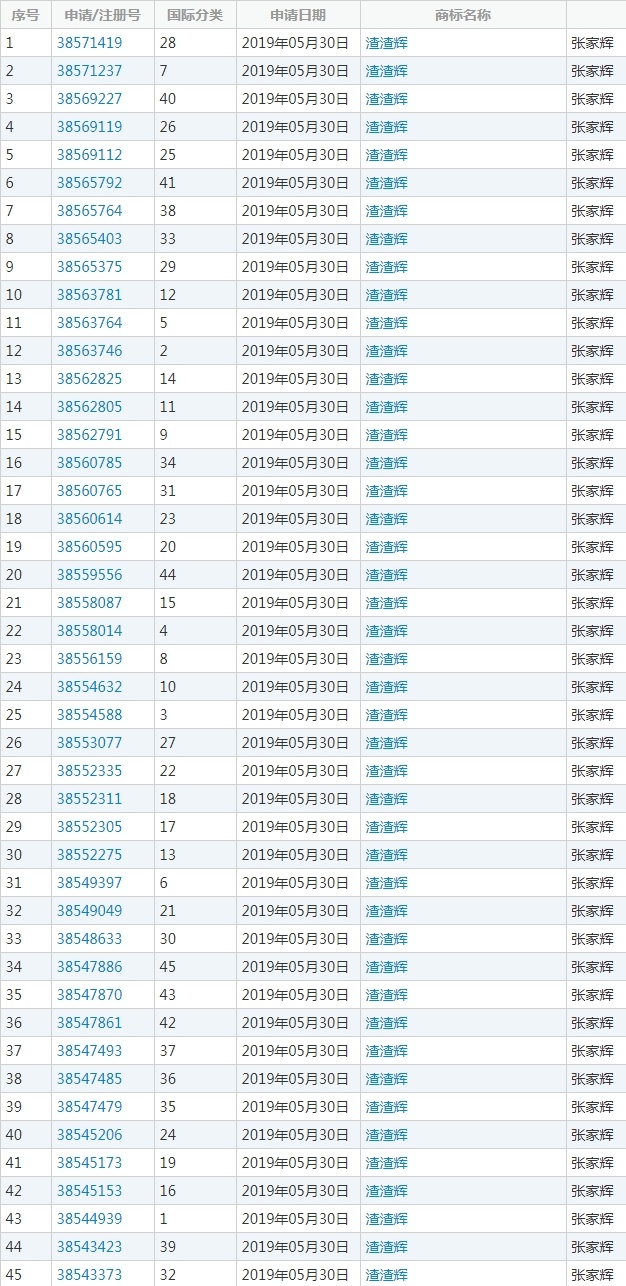Viewport: 626px width, 1286px height.
Task: Open 渣渣辉 trademark name in row 22
Action: pyautogui.click(x=386, y=631)
